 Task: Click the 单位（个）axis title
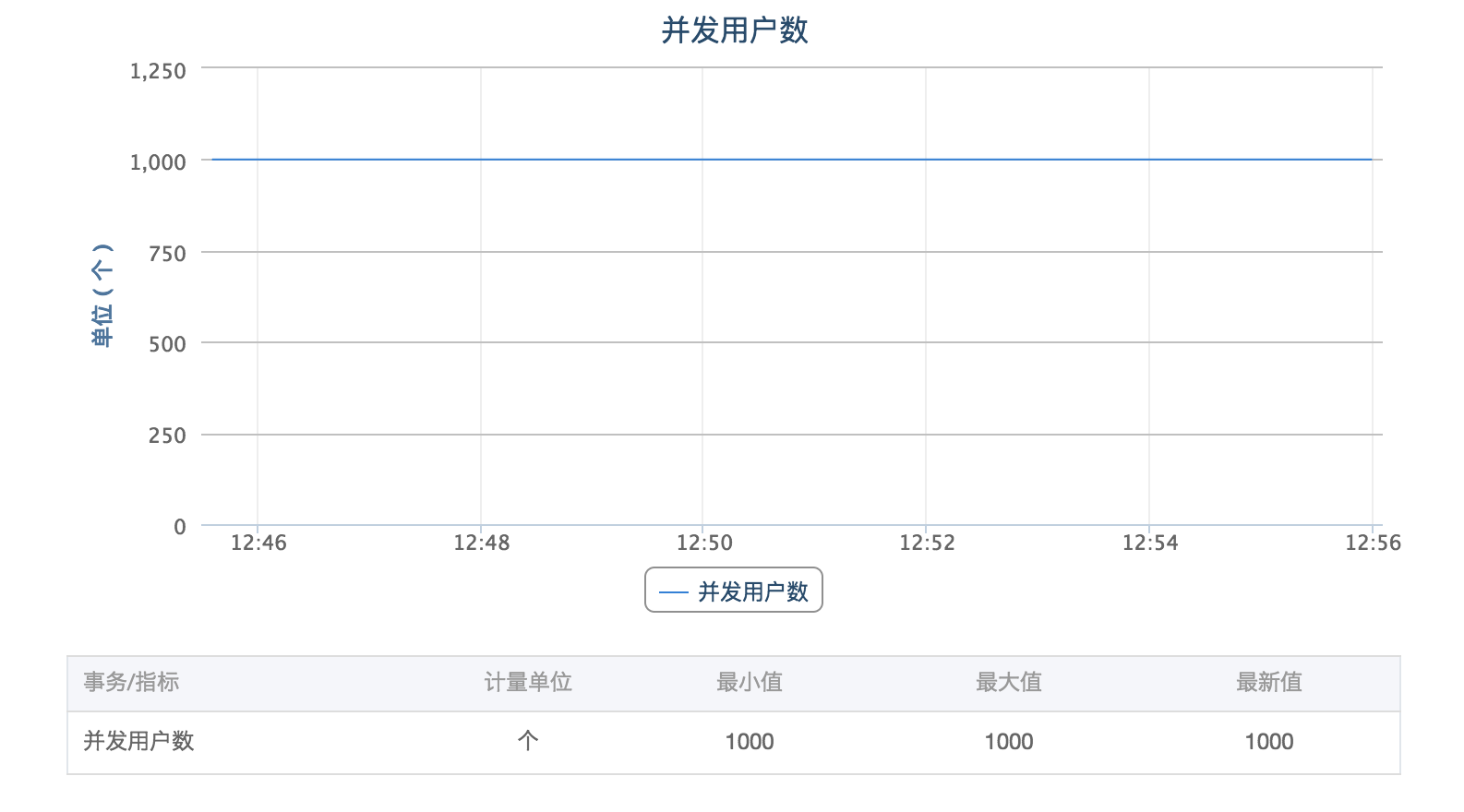(x=102, y=295)
